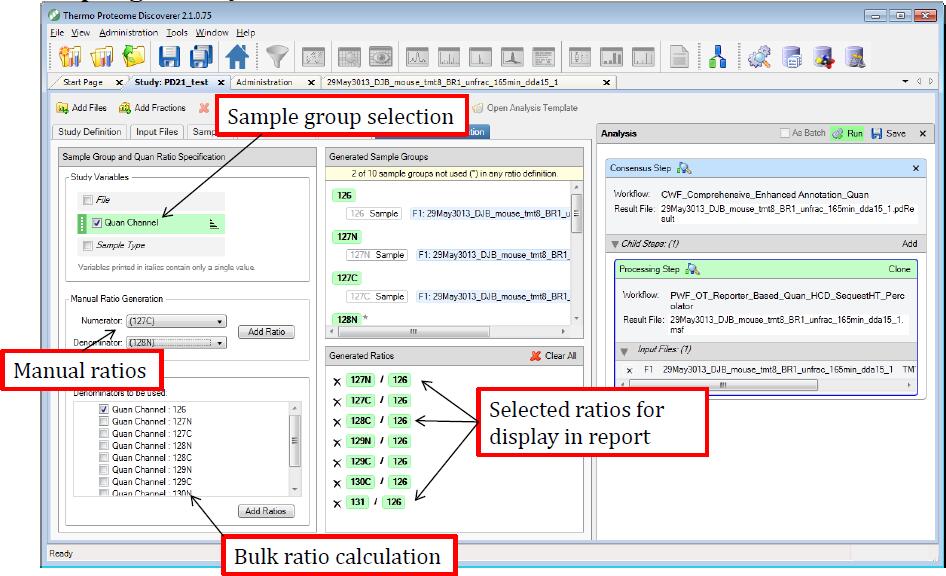Image resolution: width=946 pixels, height=576 pixels.
Task: Check the File study variable checkbox
Action: [89, 201]
